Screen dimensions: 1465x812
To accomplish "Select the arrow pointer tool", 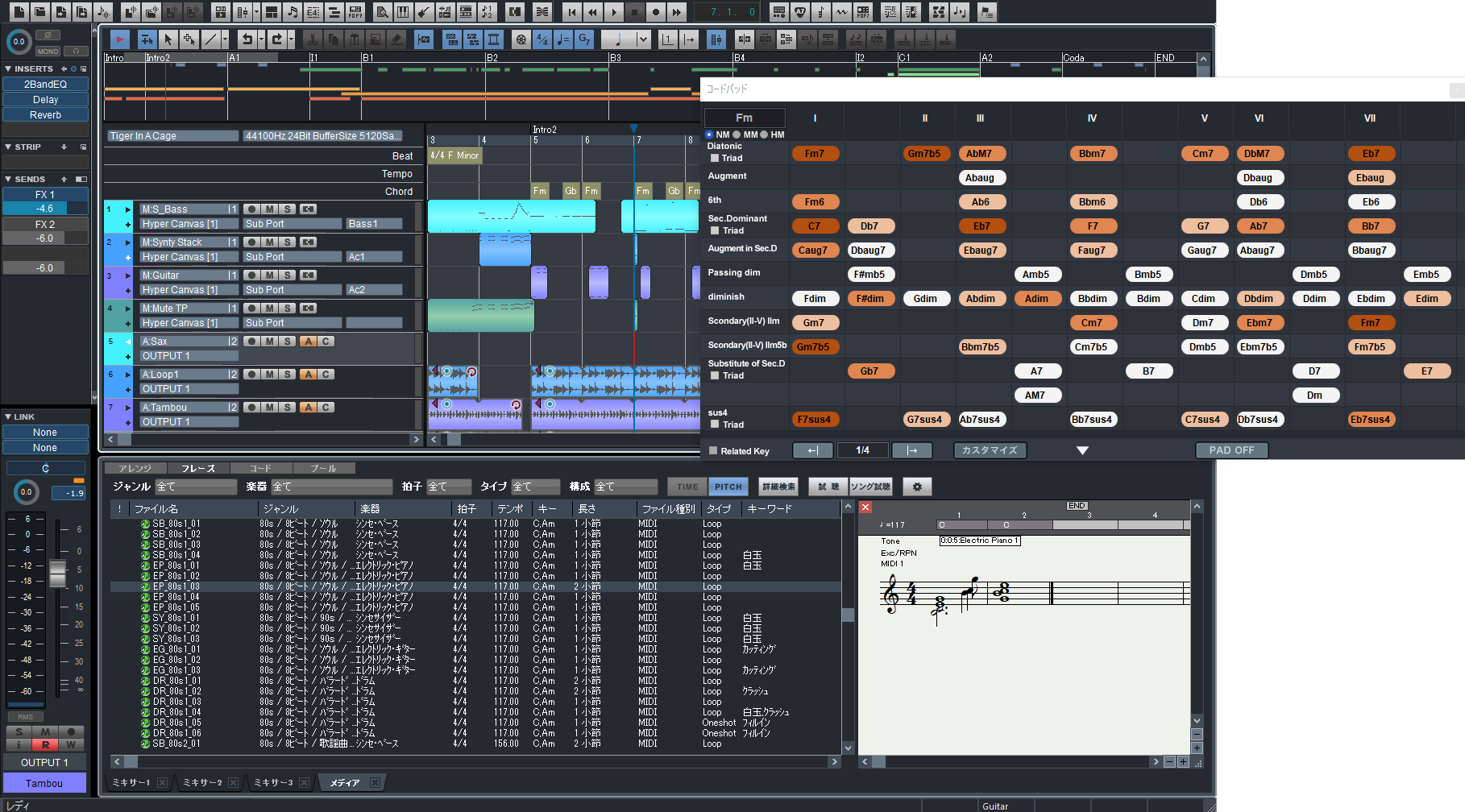I will tap(168, 39).
